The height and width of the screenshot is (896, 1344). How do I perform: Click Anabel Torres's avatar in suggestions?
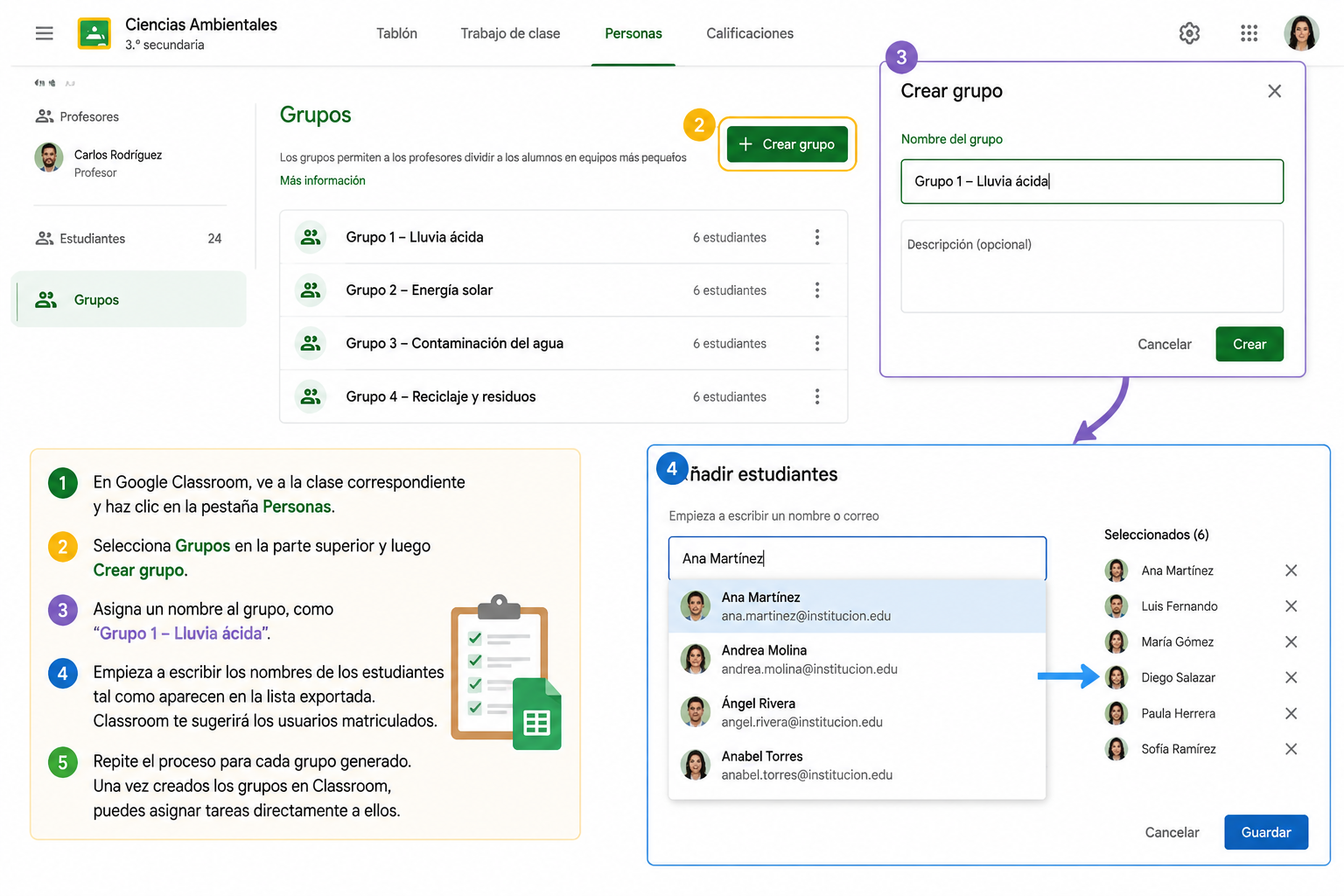tap(696, 765)
